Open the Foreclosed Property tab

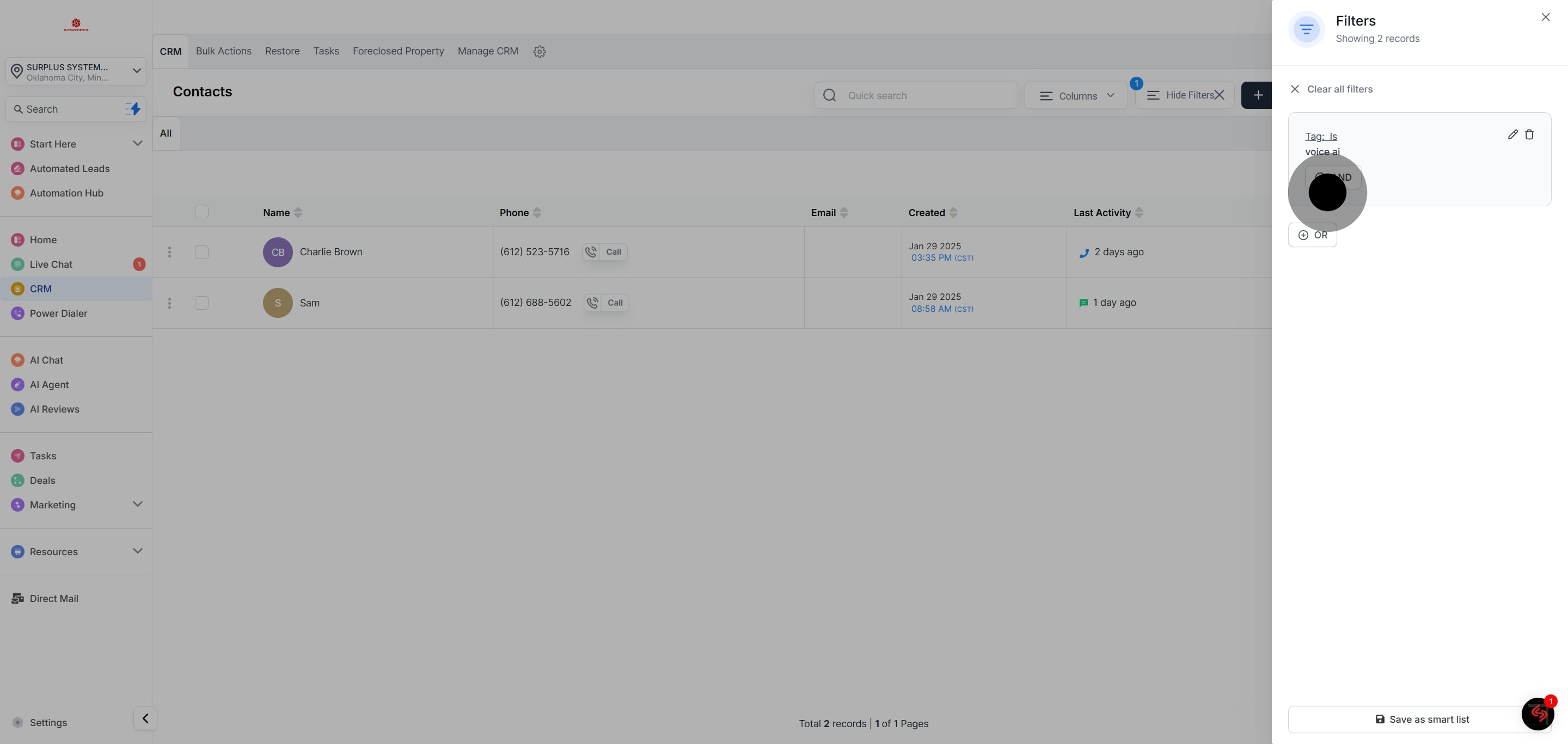point(398,51)
